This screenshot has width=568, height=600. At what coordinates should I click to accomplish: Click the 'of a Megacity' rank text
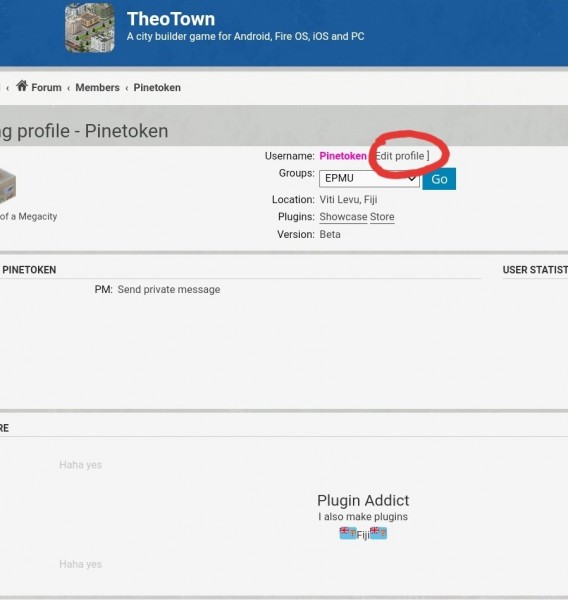pos(28,217)
